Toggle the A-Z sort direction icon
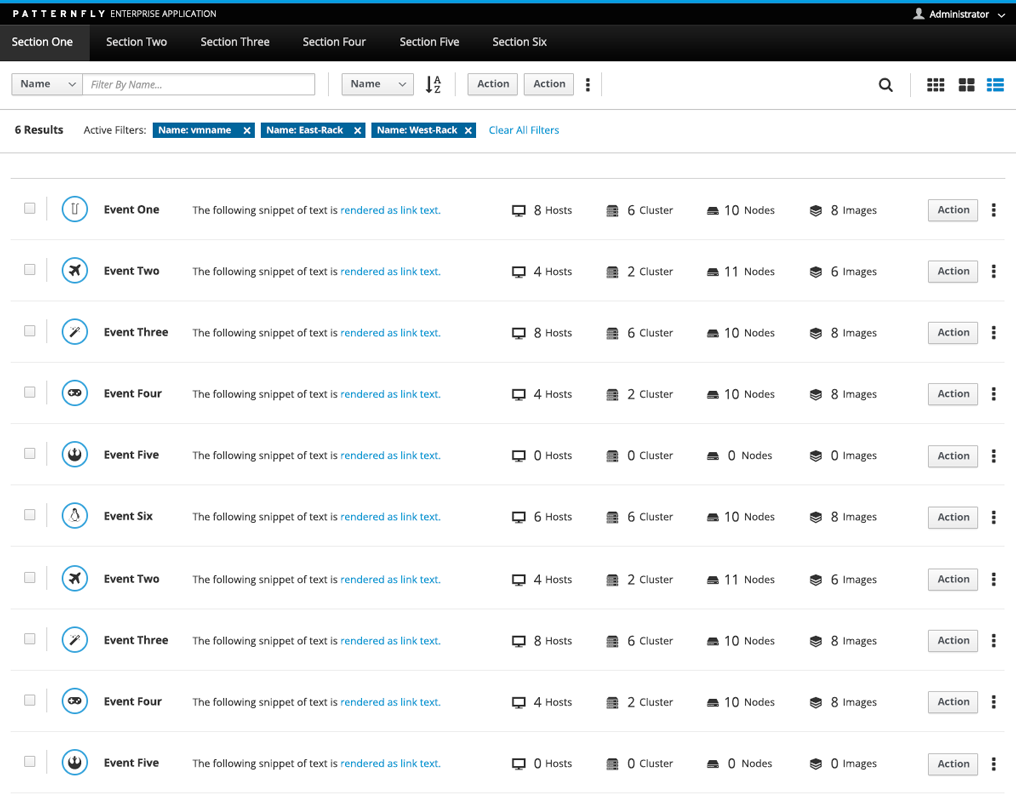The image size is (1016, 800). (433, 84)
